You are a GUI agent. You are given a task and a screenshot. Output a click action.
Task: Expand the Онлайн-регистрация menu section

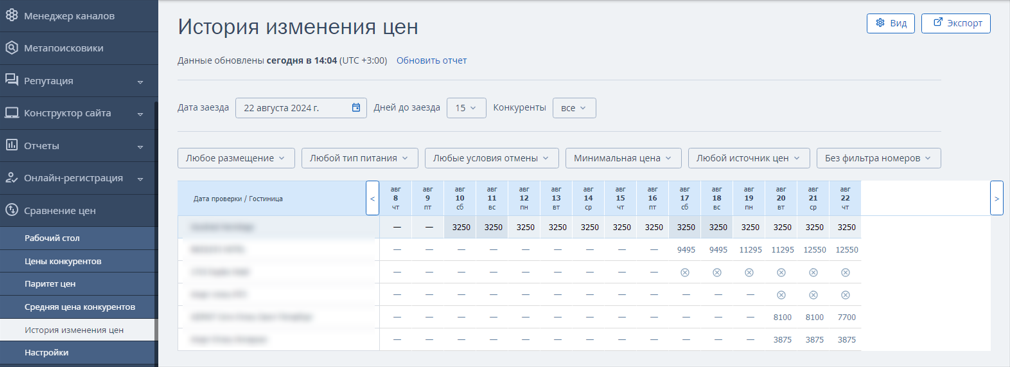point(140,179)
